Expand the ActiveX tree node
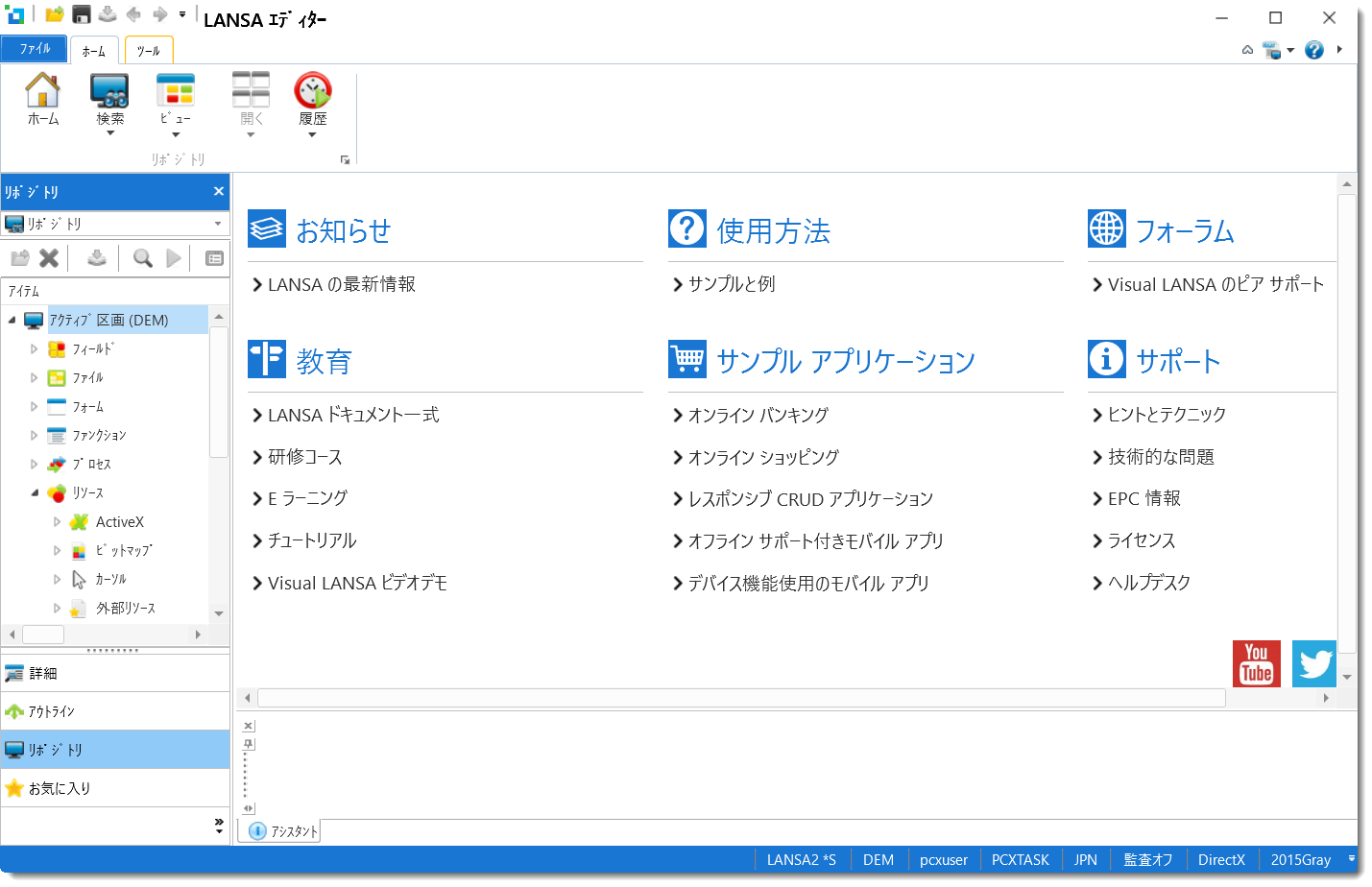Screen dimensions: 1372x887 point(57,522)
